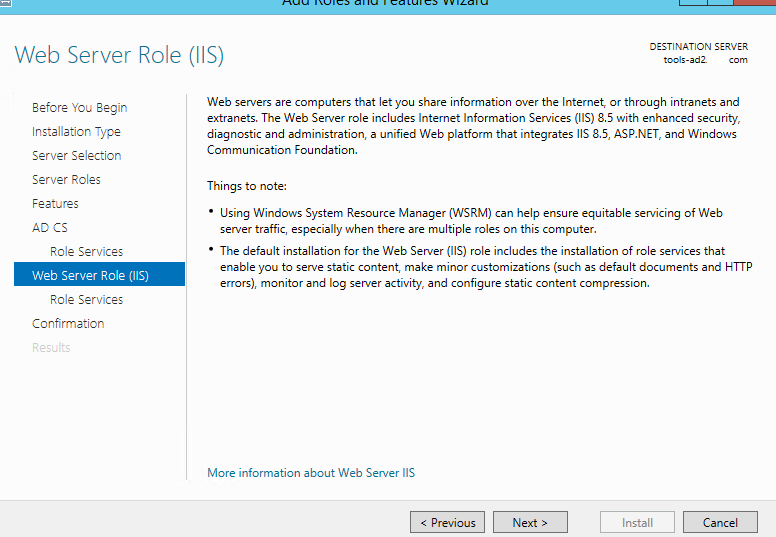Click the DESTINATION SERVER label
776x537 pixels.
699,47
